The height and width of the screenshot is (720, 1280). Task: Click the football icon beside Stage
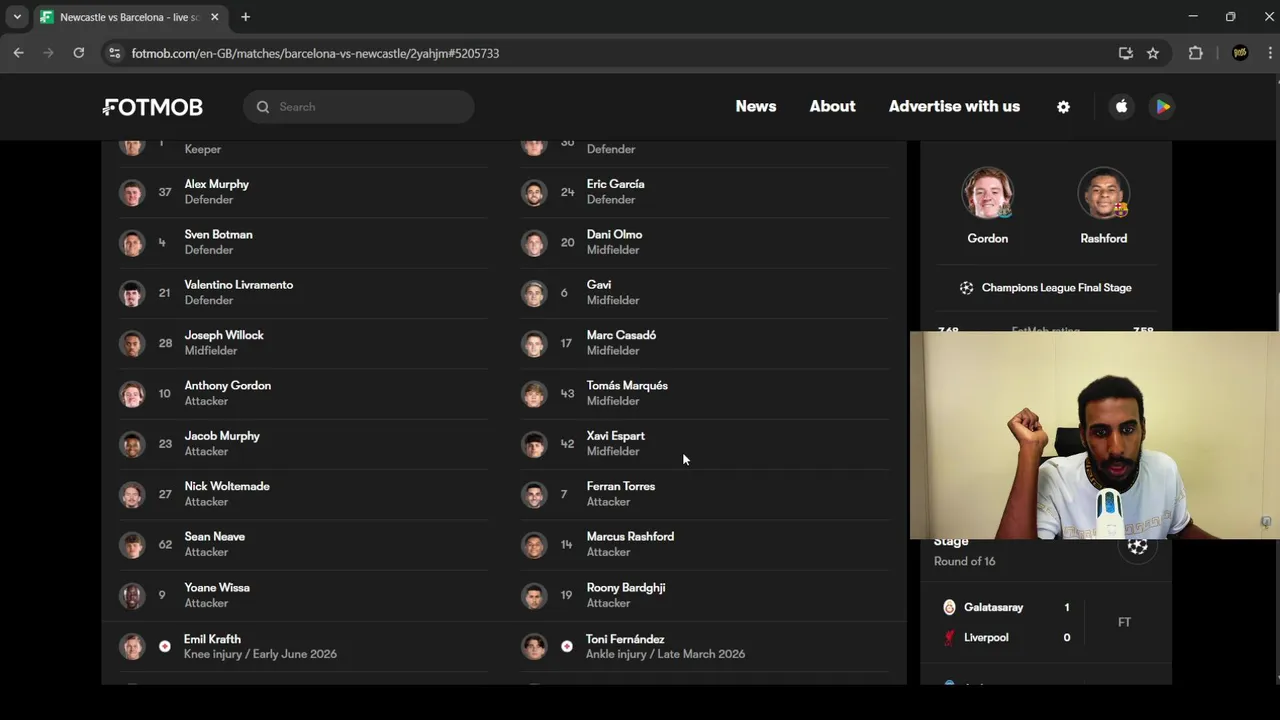(1137, 546)
